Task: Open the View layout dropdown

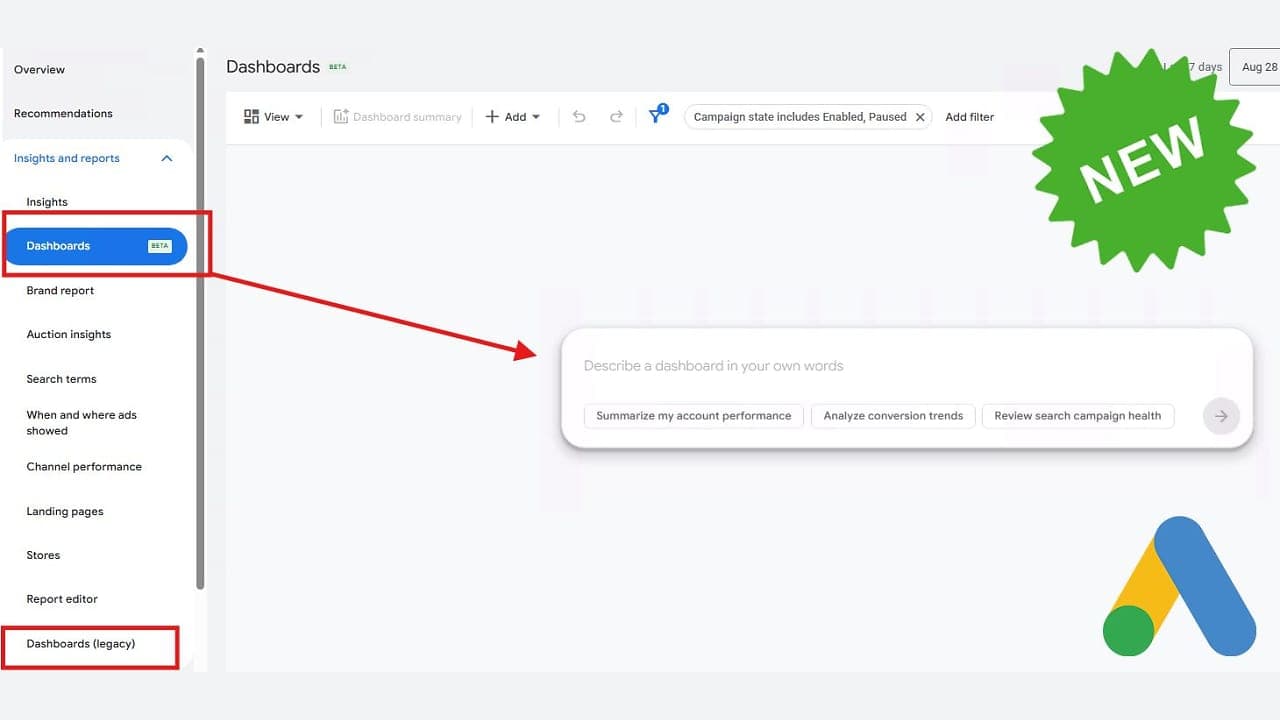Action: coord(273,117)
